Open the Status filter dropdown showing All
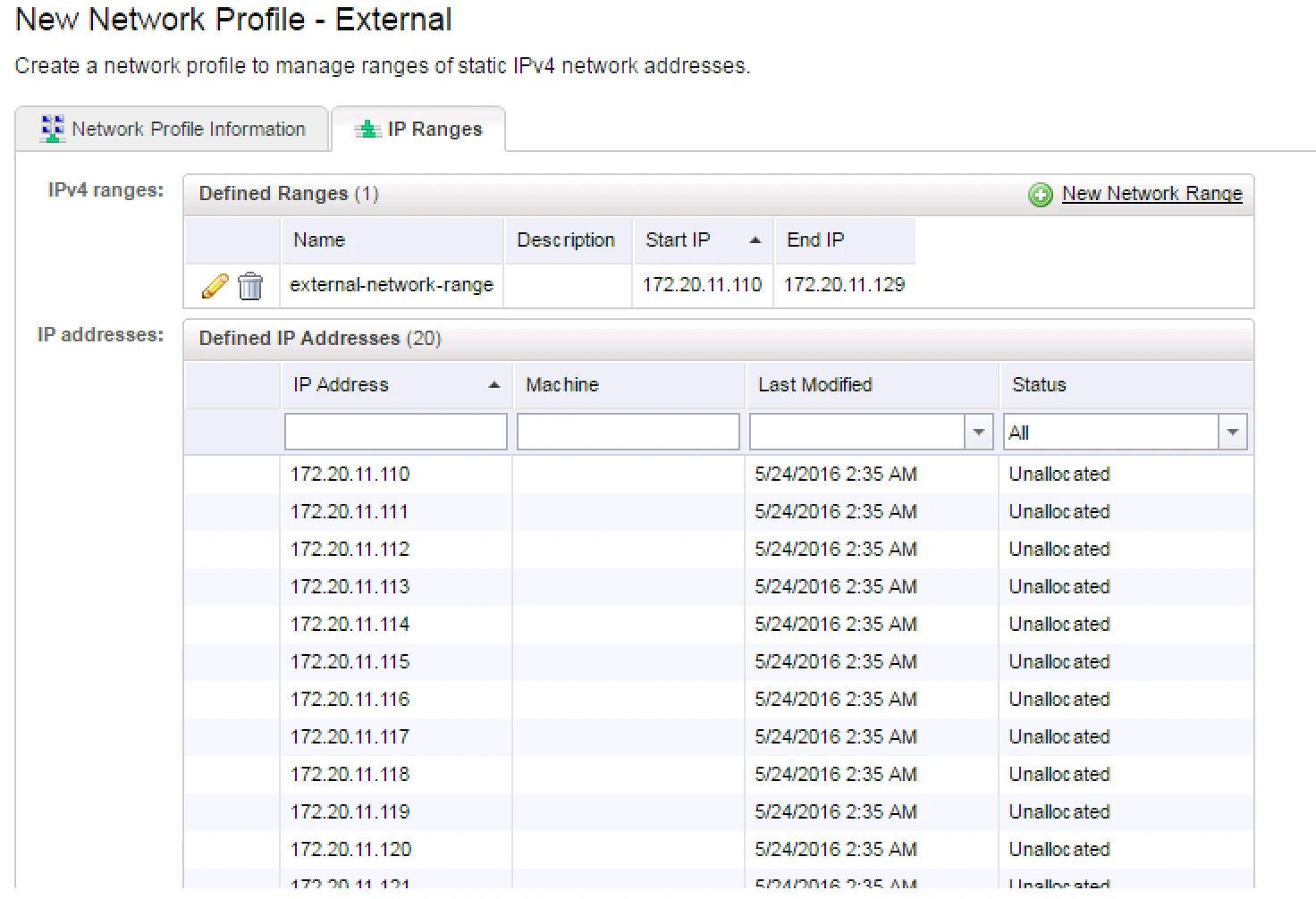This screenshot has width=1316, height=899. click(x=1233, y=433)
